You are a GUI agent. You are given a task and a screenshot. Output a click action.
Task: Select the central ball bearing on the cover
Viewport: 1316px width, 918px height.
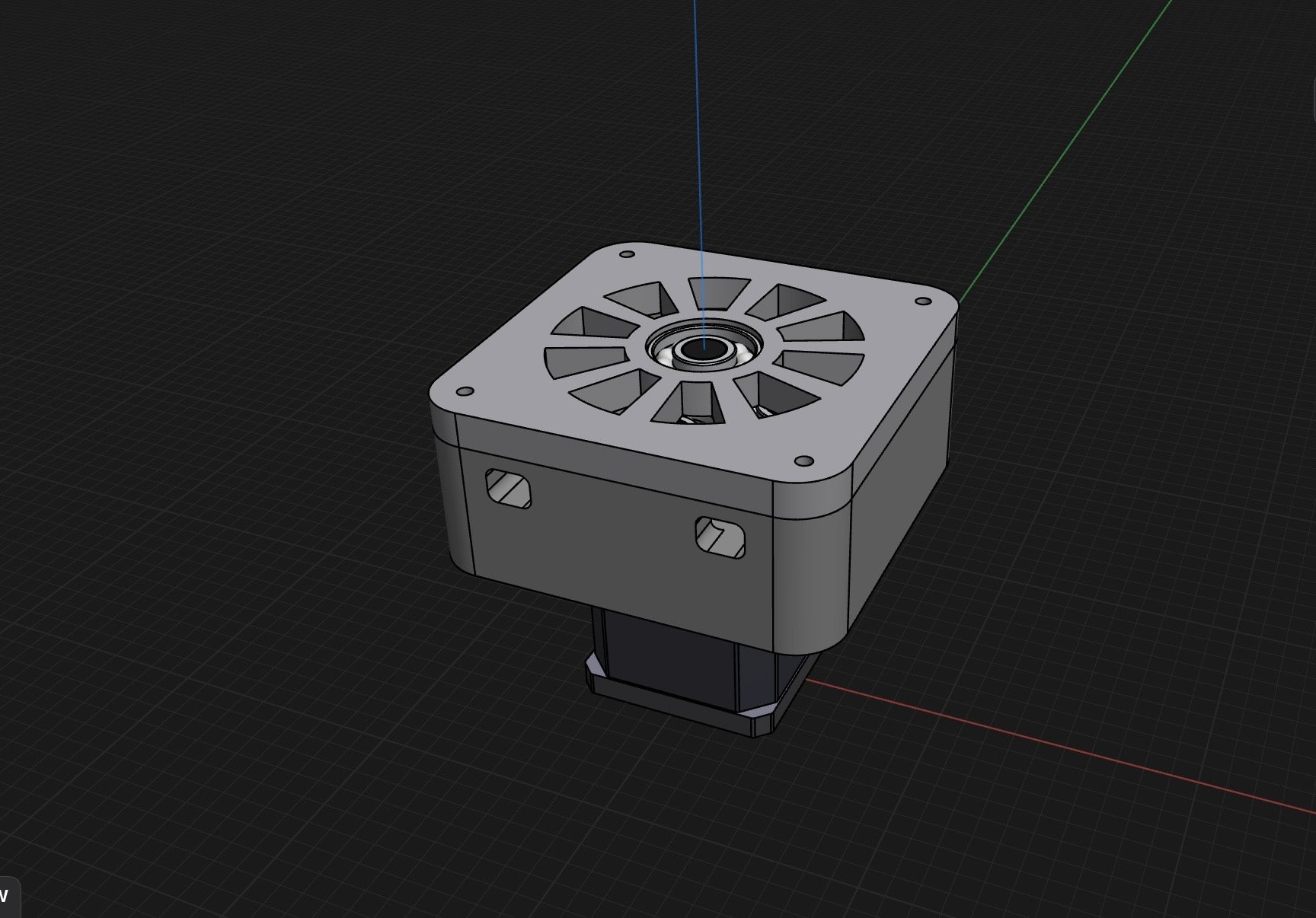(703, 350)
